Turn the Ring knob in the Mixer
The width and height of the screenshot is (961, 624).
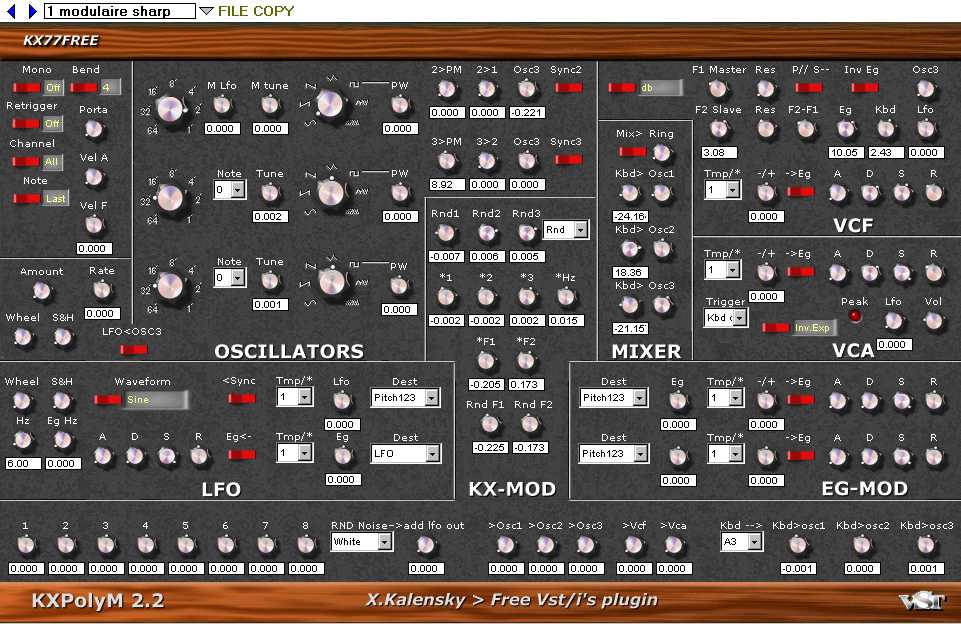pos(662,152)
